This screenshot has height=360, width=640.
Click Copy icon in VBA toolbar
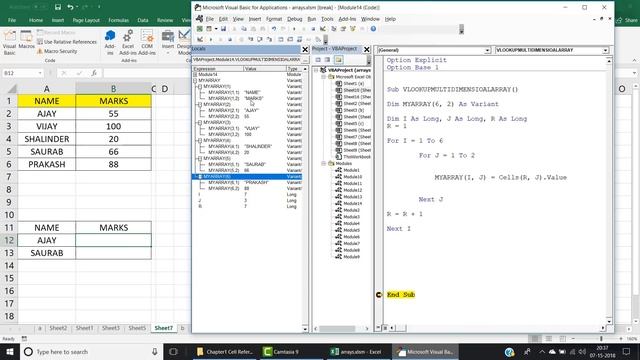pyautogui.click(x=244, y=29)
